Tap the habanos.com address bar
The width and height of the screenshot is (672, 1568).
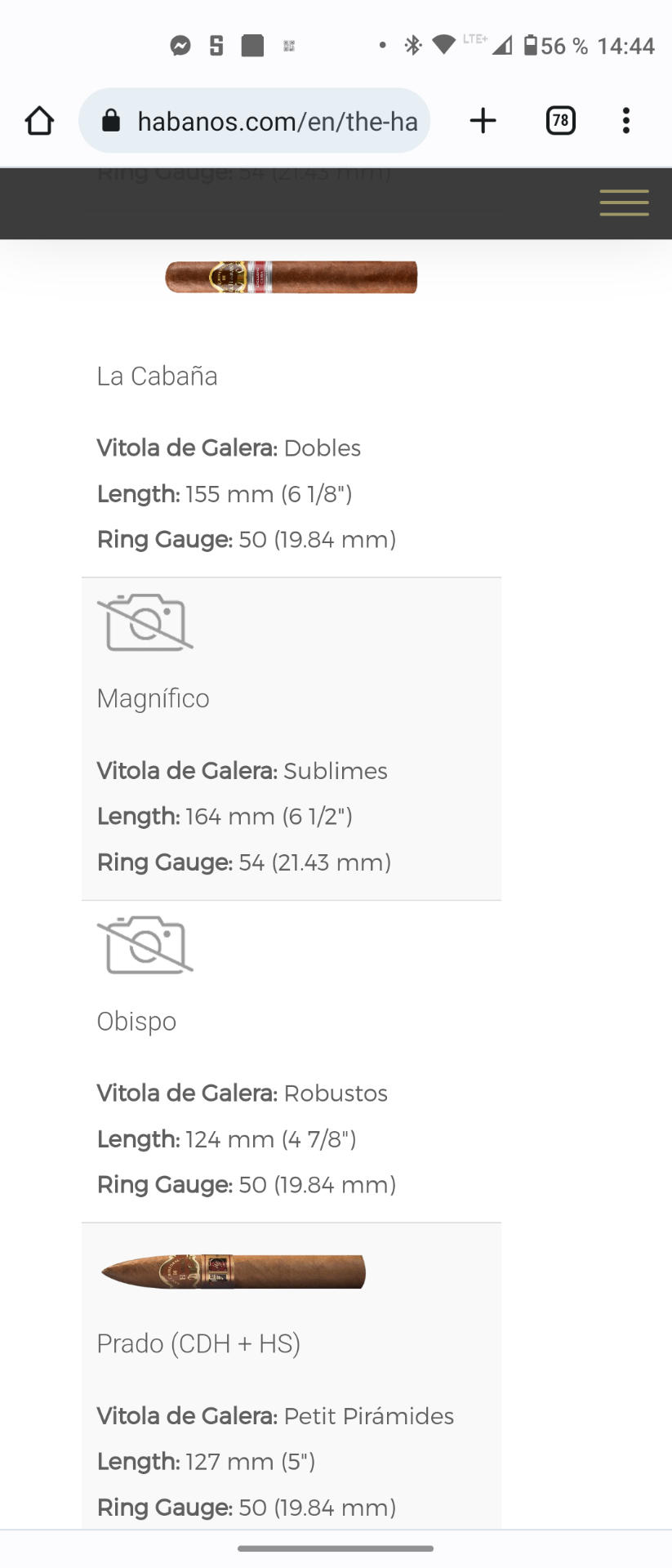point(255,121)
